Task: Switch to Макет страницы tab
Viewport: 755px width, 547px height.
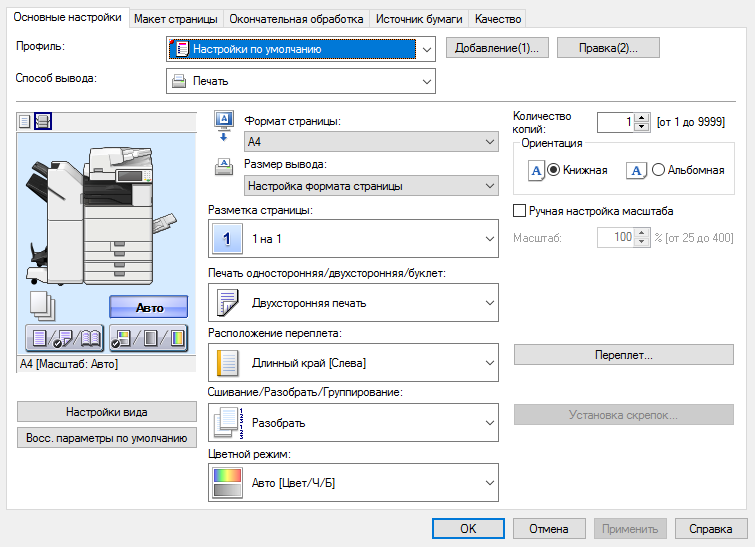Action: point(176,19)
